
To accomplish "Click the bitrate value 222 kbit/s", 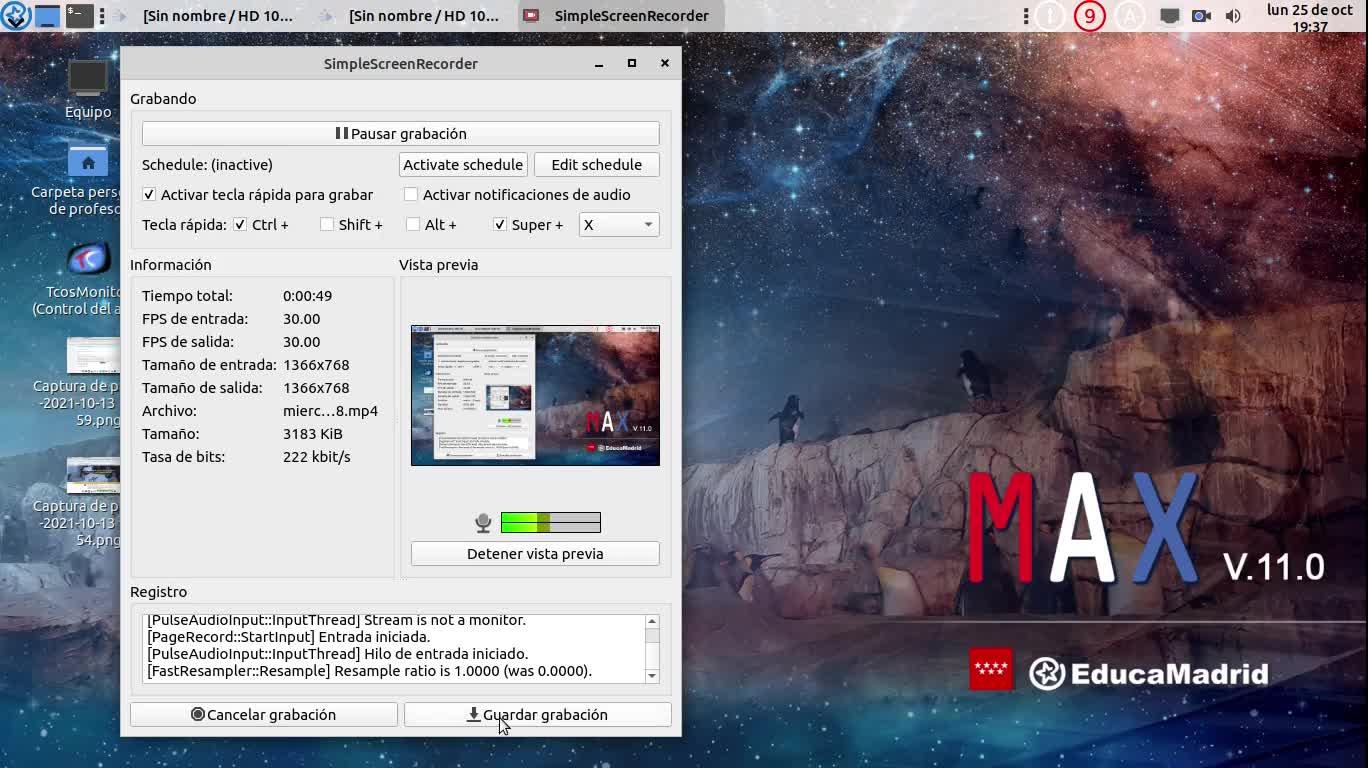I will coord(317,457).
